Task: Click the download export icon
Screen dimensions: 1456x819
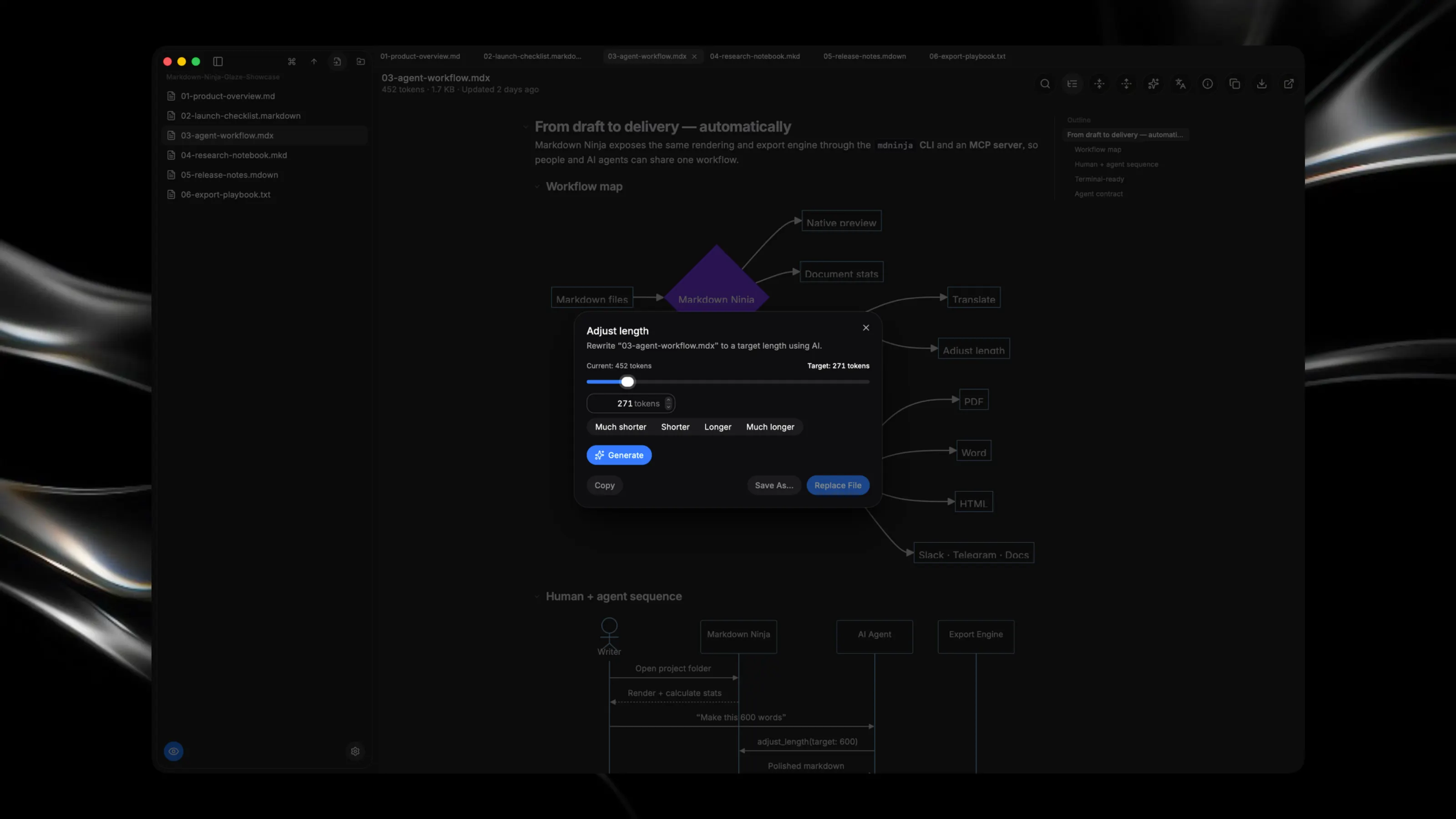Action: click(x=1262, y=84)
